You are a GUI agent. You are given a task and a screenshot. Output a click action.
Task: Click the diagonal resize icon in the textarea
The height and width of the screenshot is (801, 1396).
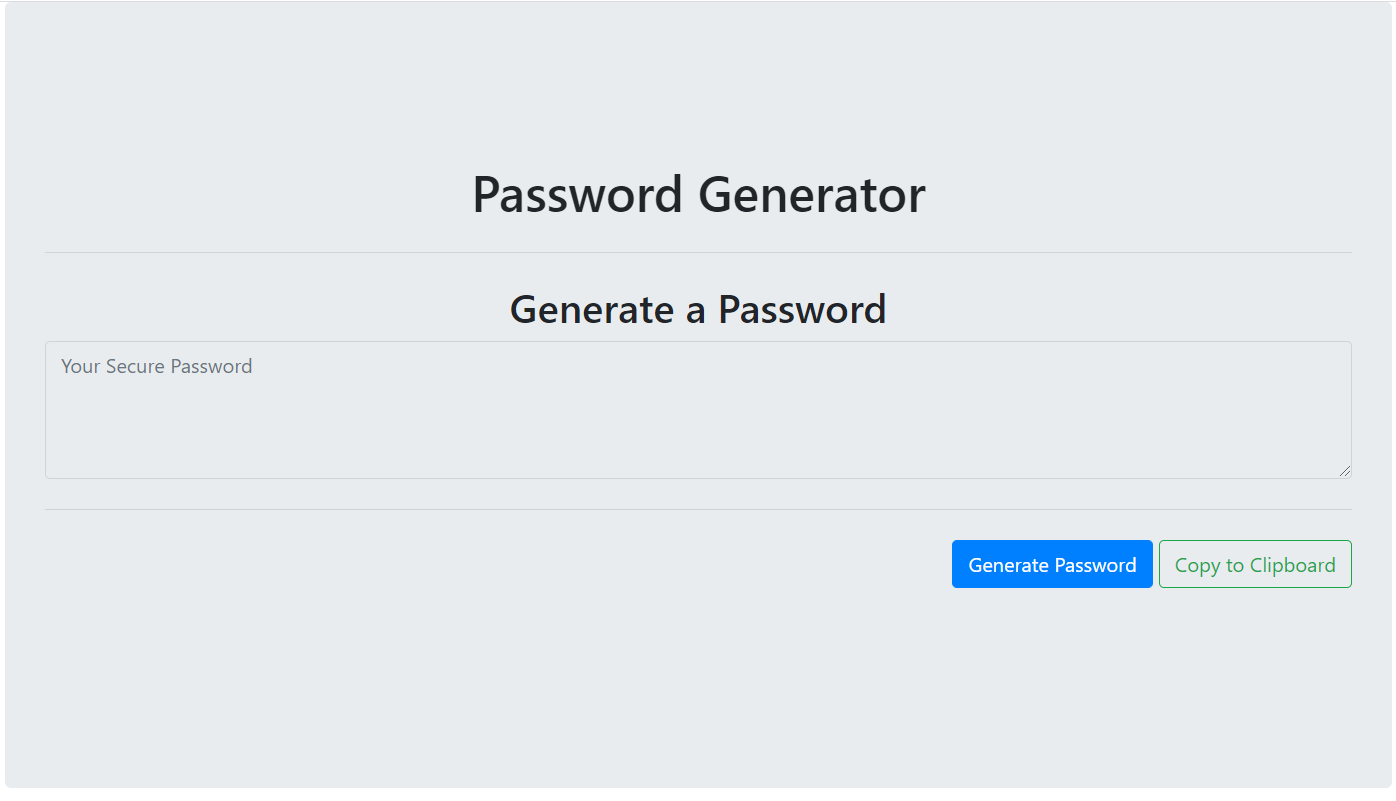point(1345,471)
